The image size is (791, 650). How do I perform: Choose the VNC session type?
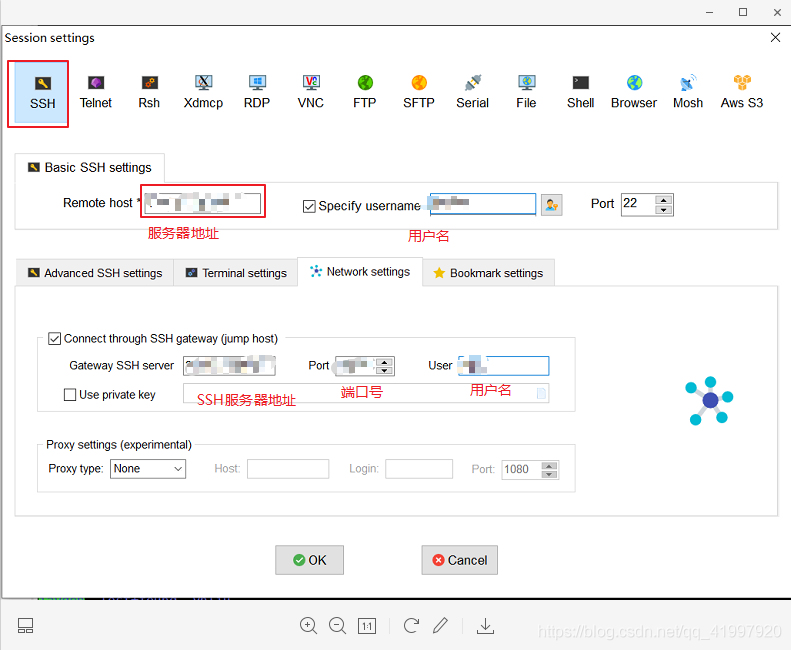[311, 93]
